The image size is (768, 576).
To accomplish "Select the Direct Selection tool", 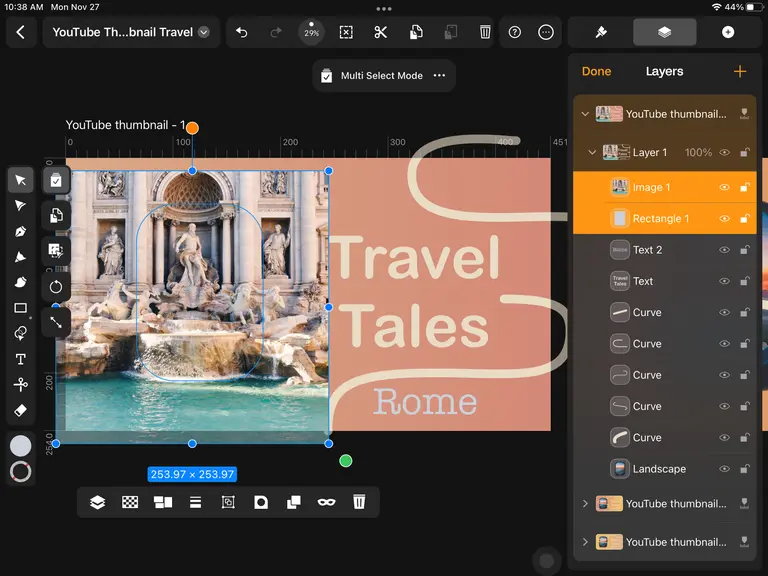I will click(x=21, y=206).
